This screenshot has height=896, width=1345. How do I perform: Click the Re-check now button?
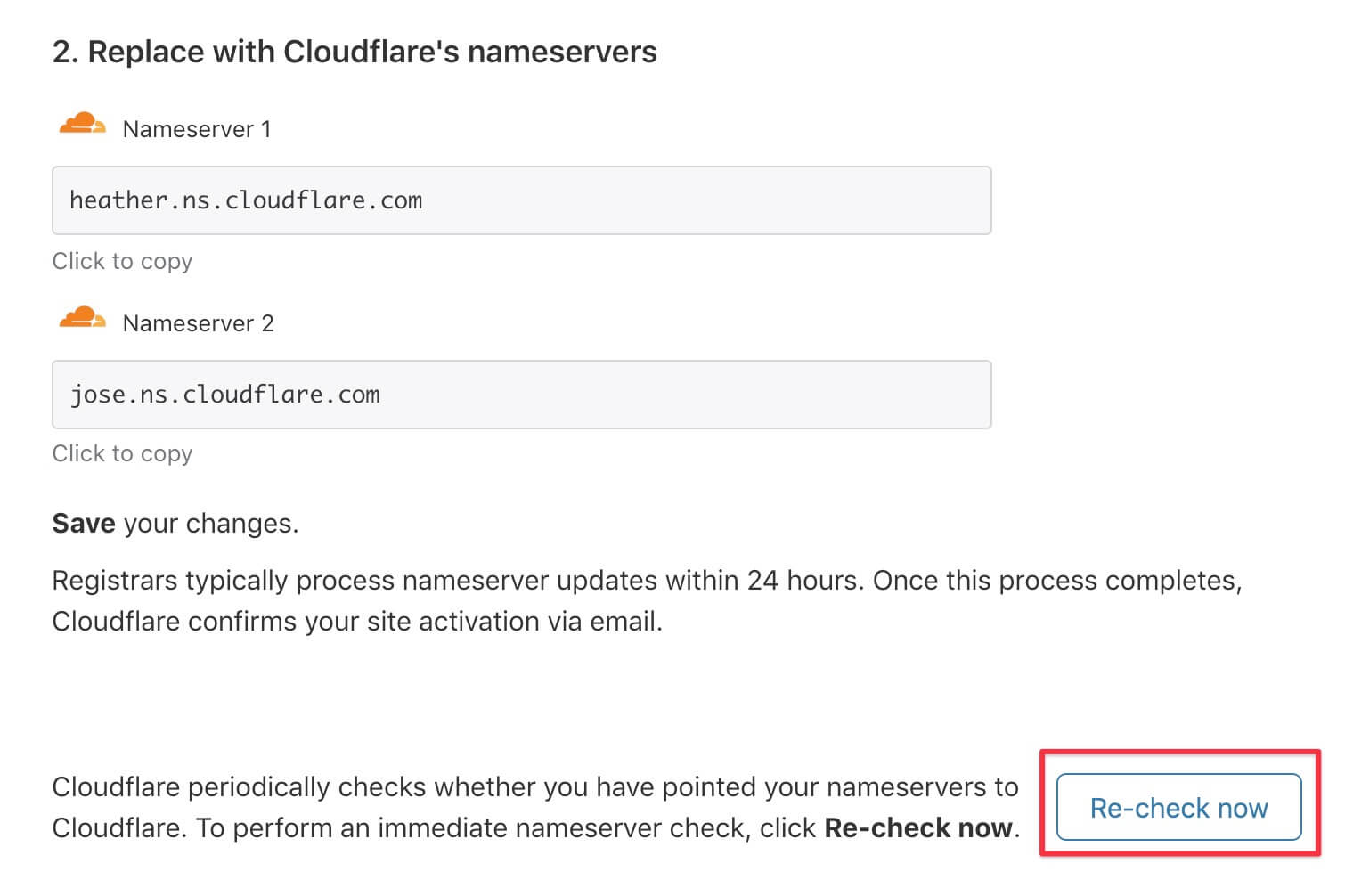(x=1178, y=807)
